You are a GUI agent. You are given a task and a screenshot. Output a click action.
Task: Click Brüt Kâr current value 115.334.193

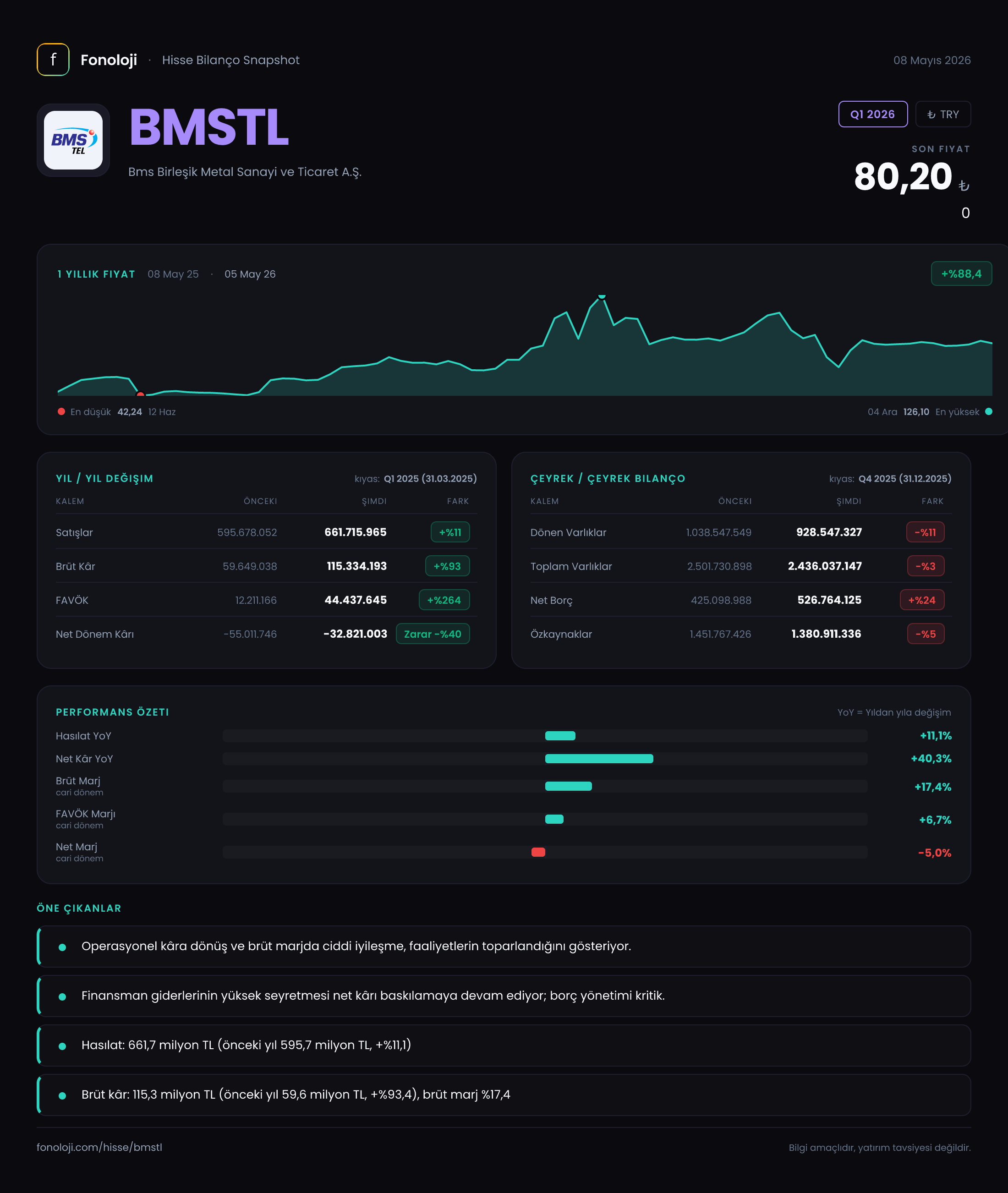356,566
